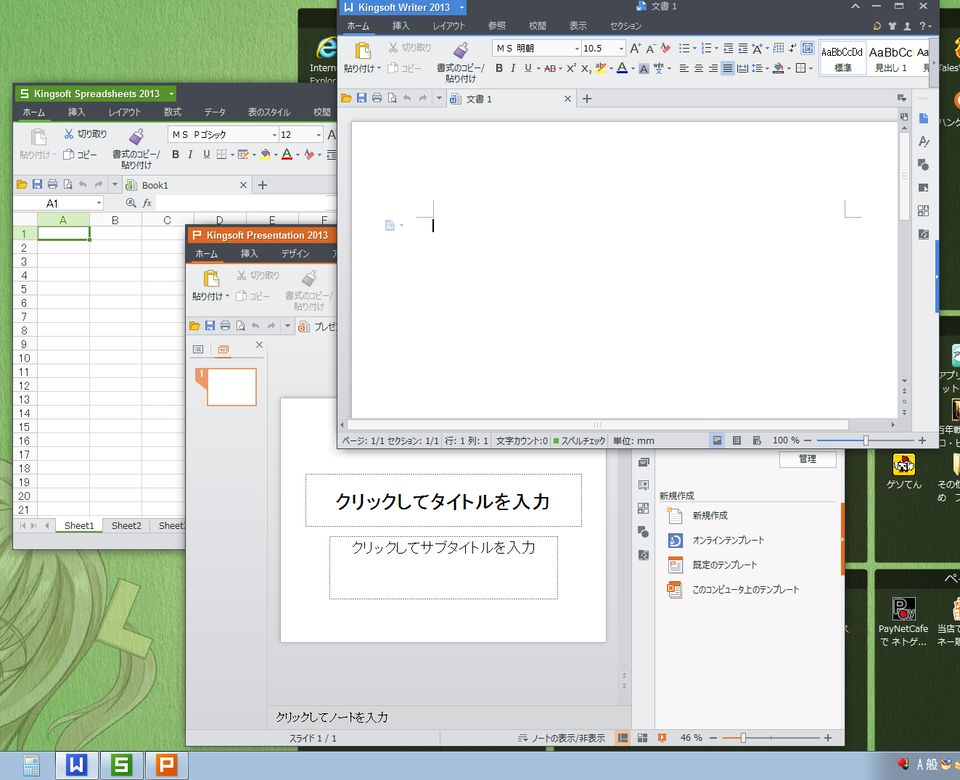Click the decrease indent icon in Writer
Image resolution: width=960 pixels, height=780 pixels.
(x=728, y=48)
